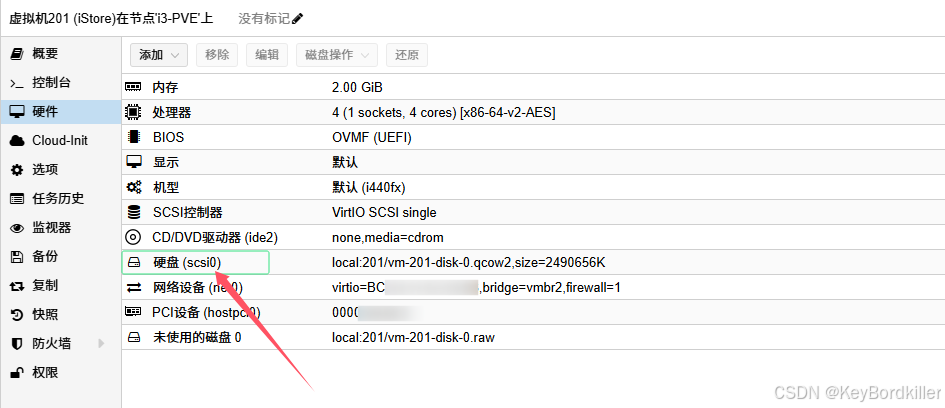Screen dimensions: 945x408
Task: Select the 硬盘 (scsi0) row label
Action: [187, 263]
